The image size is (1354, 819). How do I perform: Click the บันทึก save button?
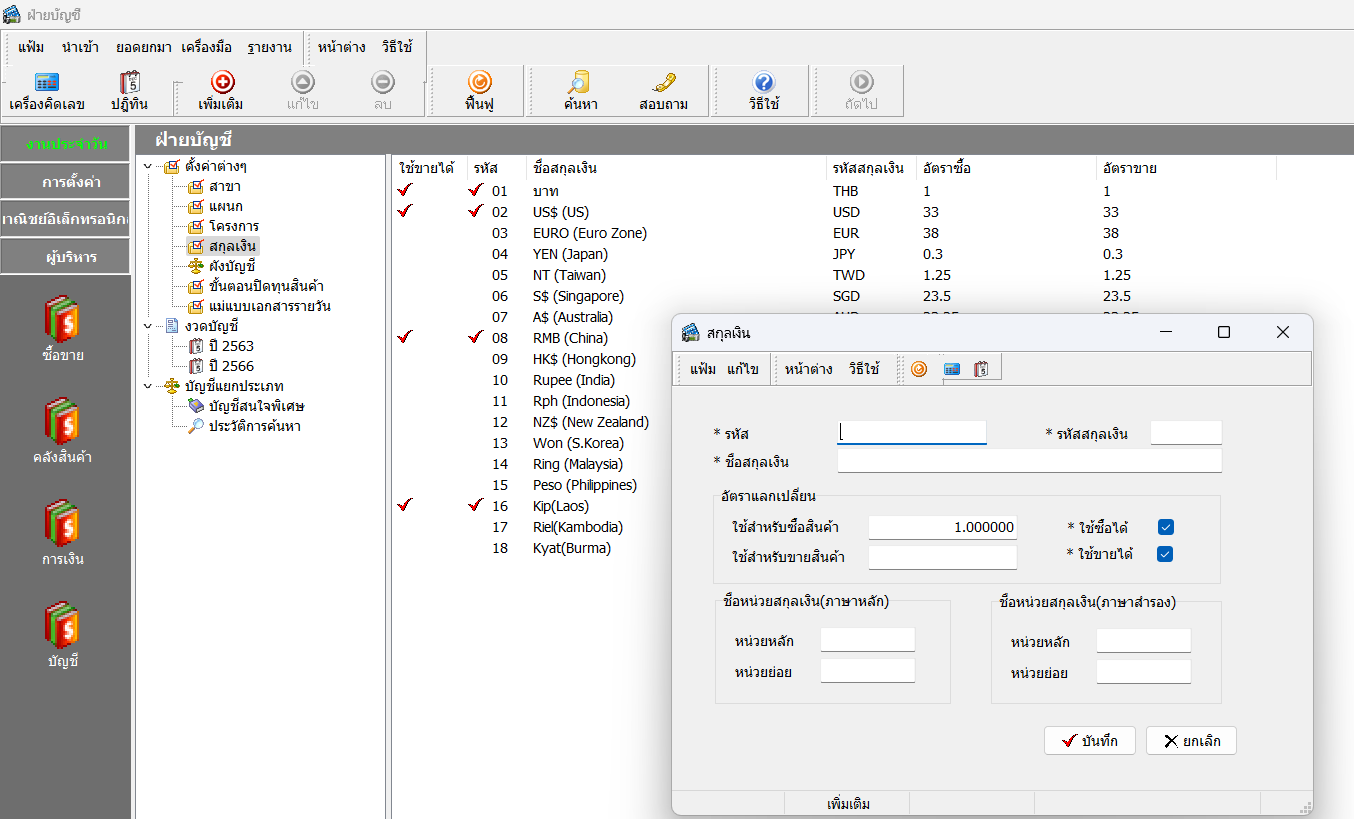click(1089, 741)
